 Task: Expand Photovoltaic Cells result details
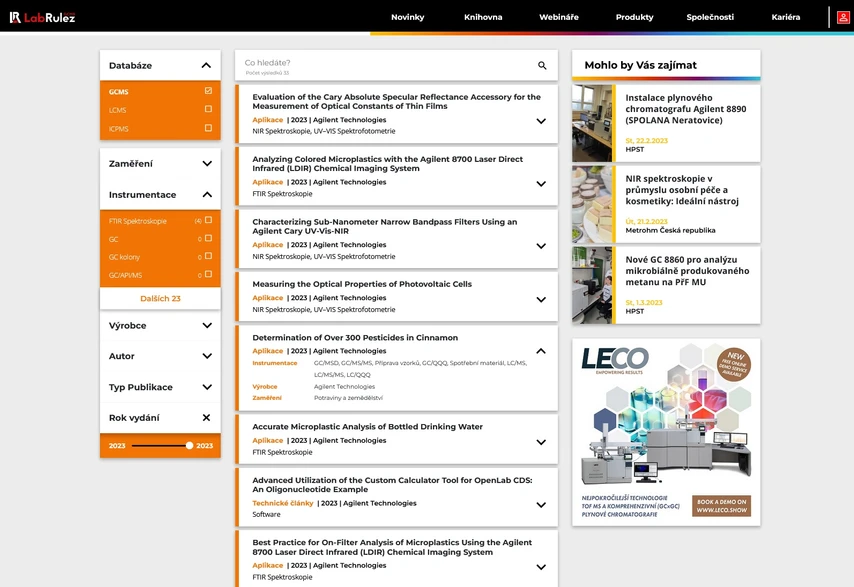(541, 299)
